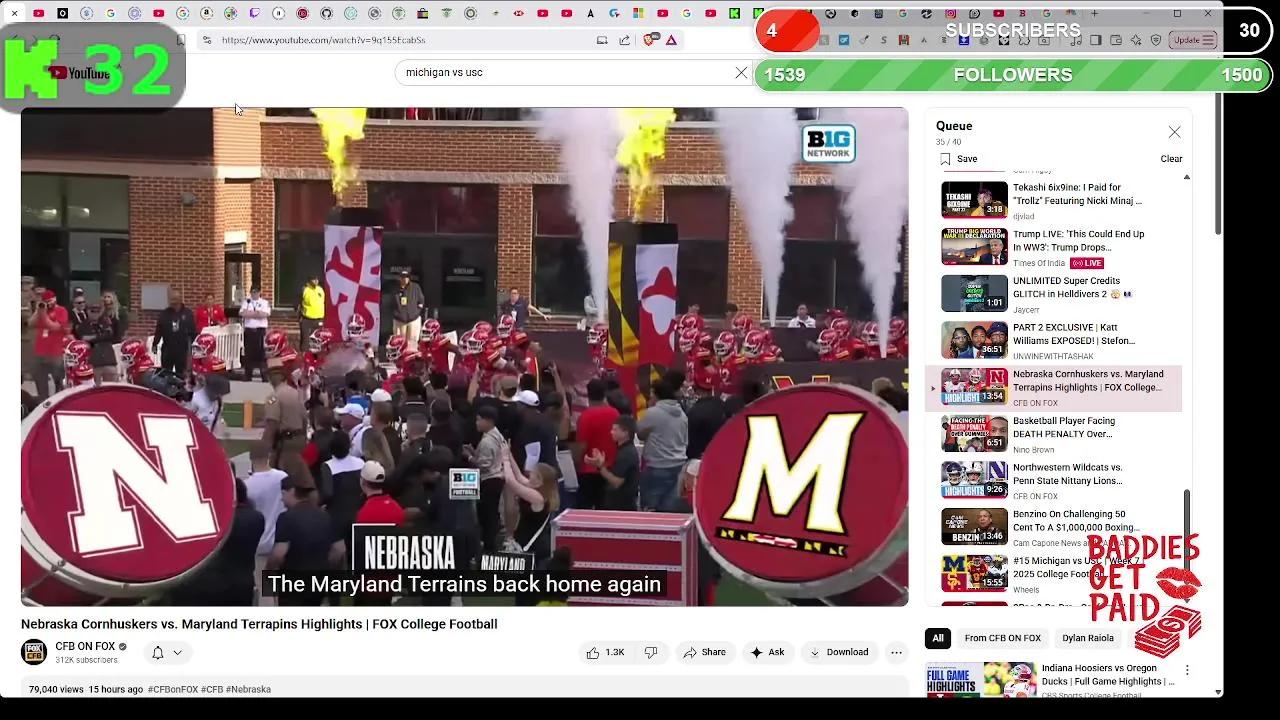The width and height of the screenshot is (1280, 720).
Task: Select the Dylan Raiola chip
Action: [x=1088, y=638]
